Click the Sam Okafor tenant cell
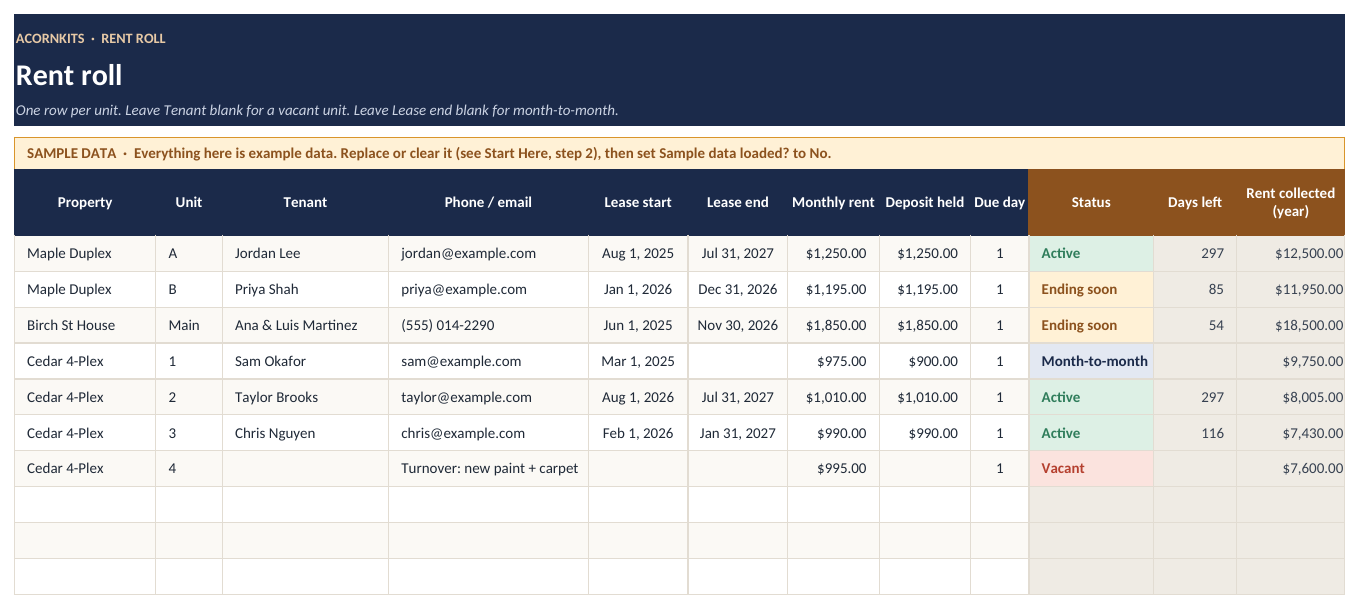The image size is (1359, 609). tap(305, 361)
